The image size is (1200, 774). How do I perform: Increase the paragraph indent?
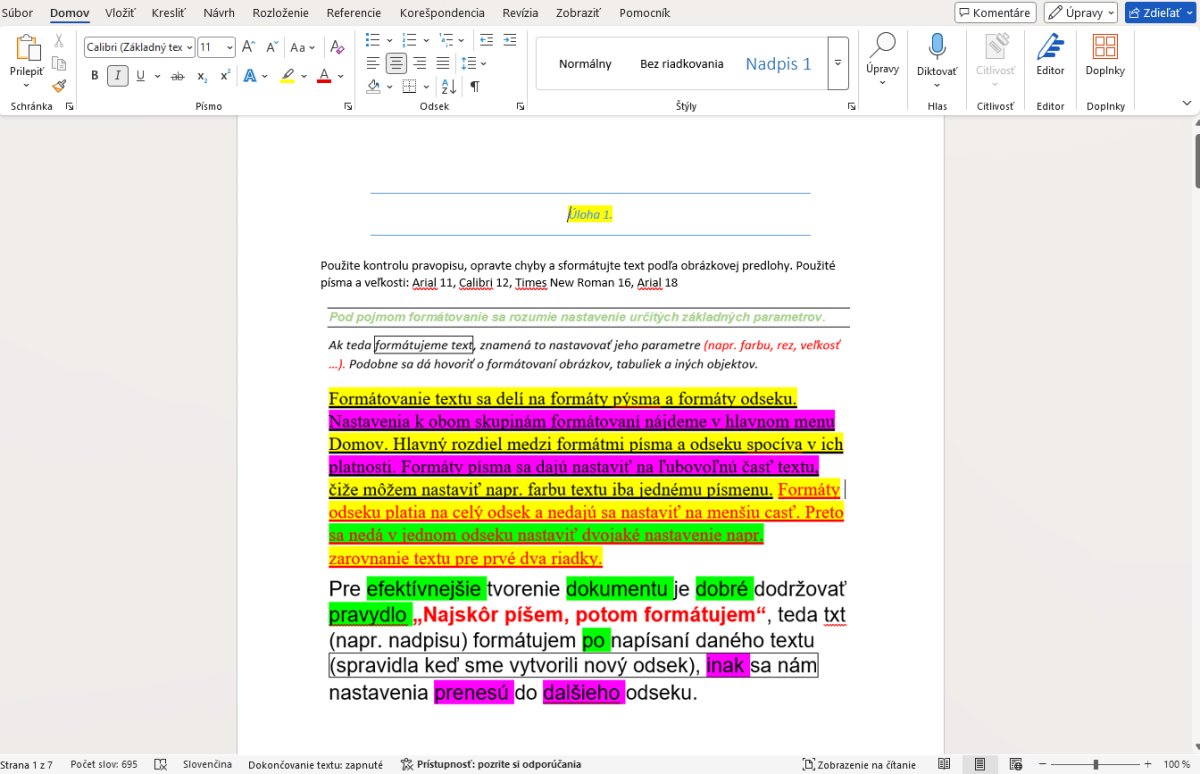point(509,39)
